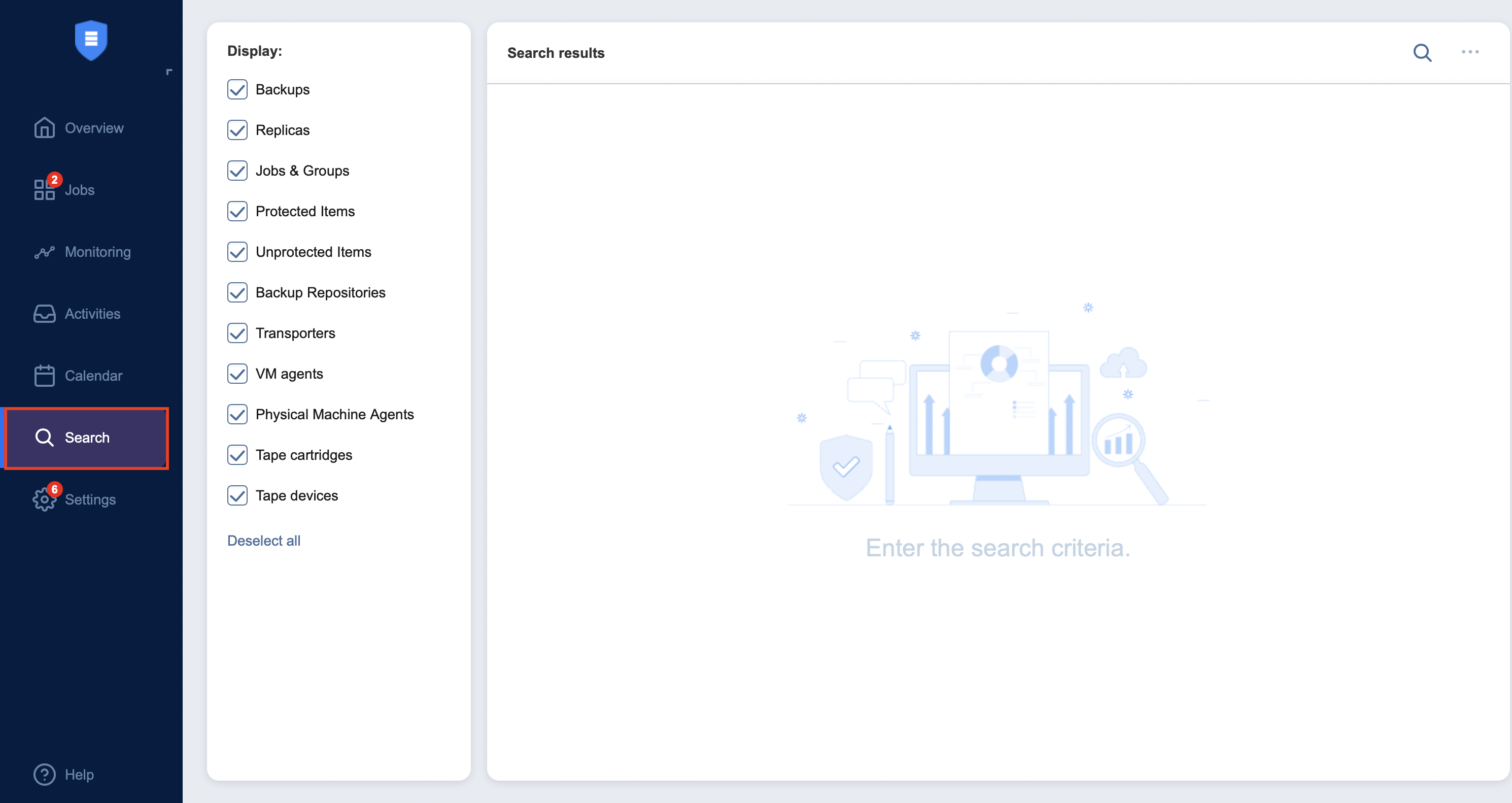Click the Display: heading text

(255, 51)
